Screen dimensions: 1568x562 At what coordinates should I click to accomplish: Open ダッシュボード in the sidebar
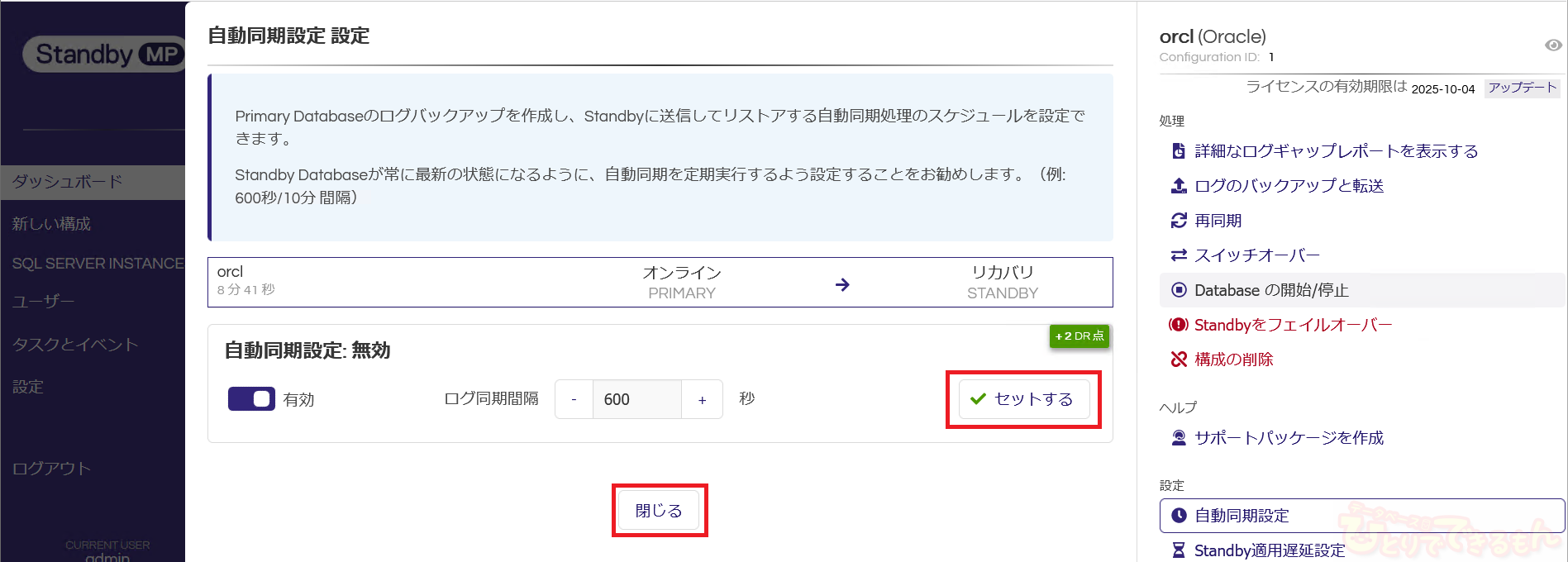pyautogui.click(x=68, y=182)
